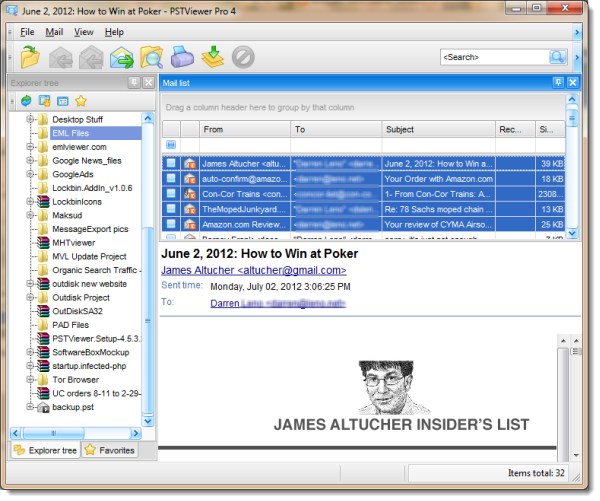This screenshot has height=501, width=600.
Task: Expand the outdisk new website node
Action: 30,284
